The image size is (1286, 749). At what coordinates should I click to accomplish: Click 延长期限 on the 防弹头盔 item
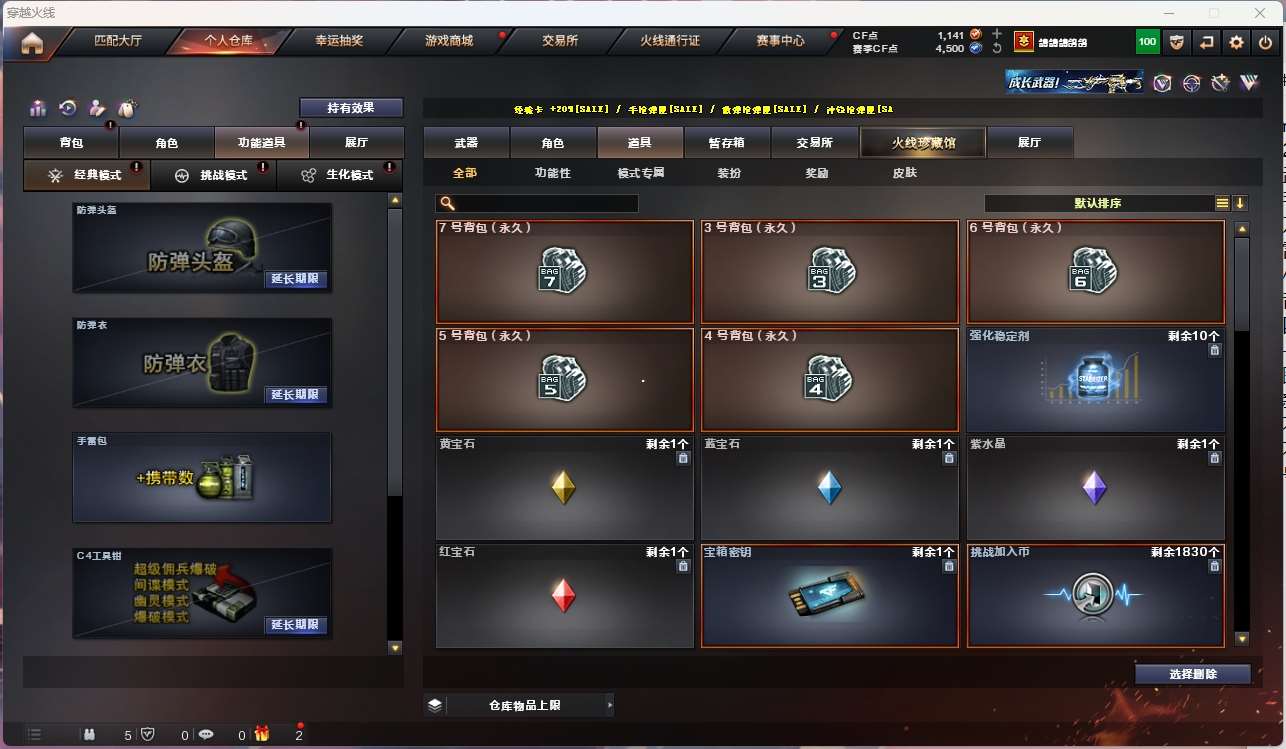(296, 279)
